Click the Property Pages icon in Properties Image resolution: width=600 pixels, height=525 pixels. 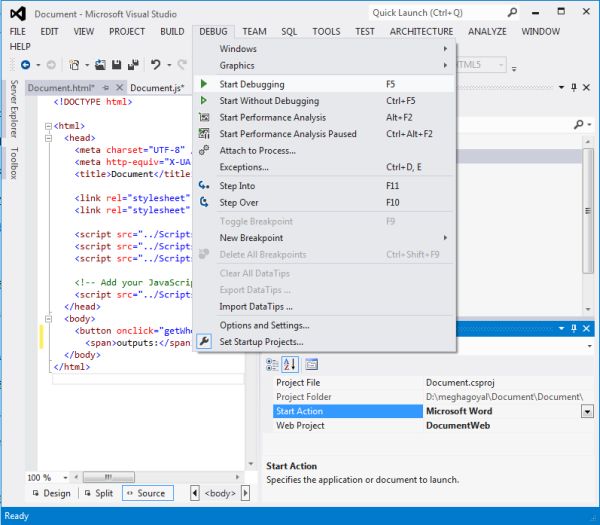pos(311,364)
